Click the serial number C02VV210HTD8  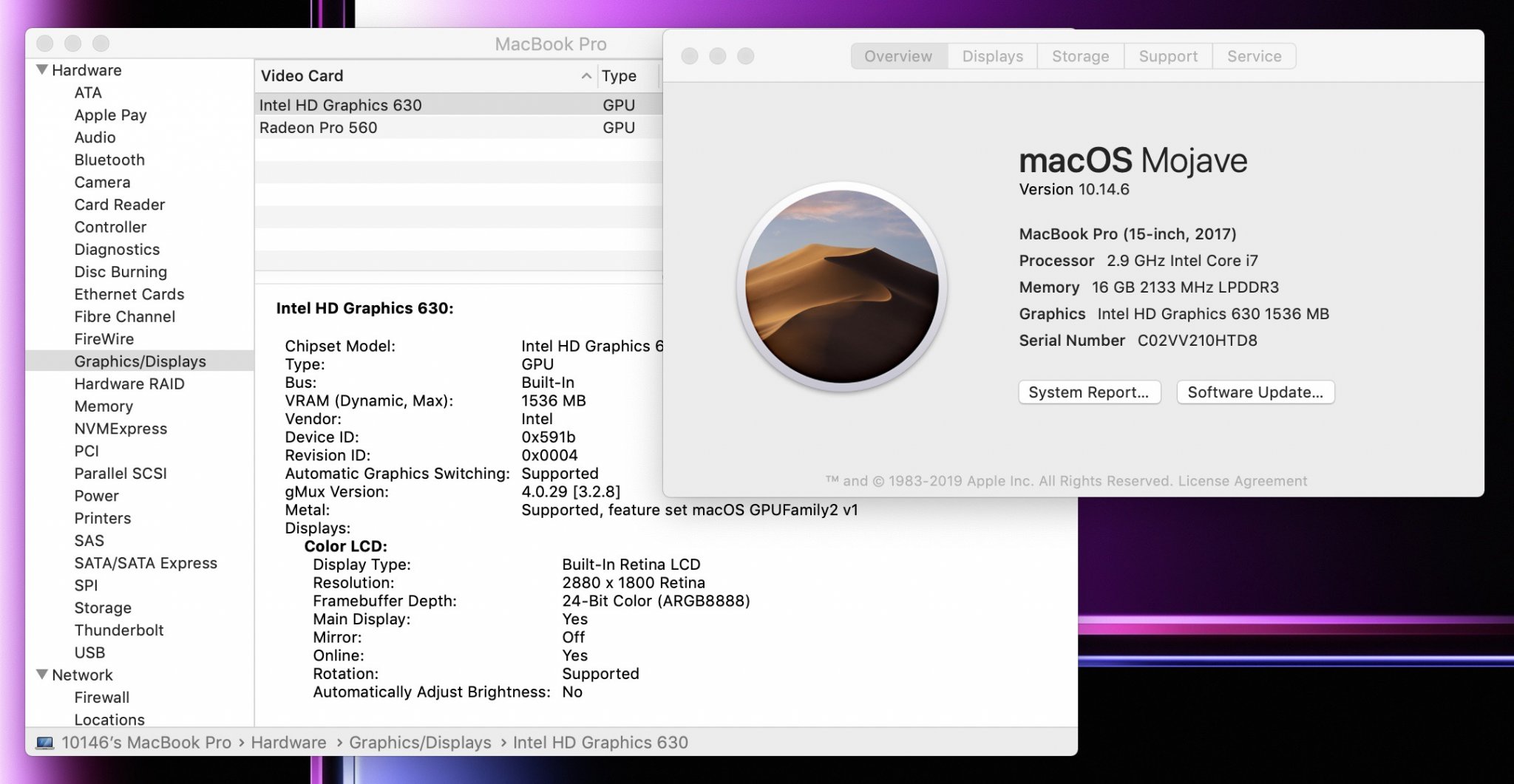[x=1197, y=341]
